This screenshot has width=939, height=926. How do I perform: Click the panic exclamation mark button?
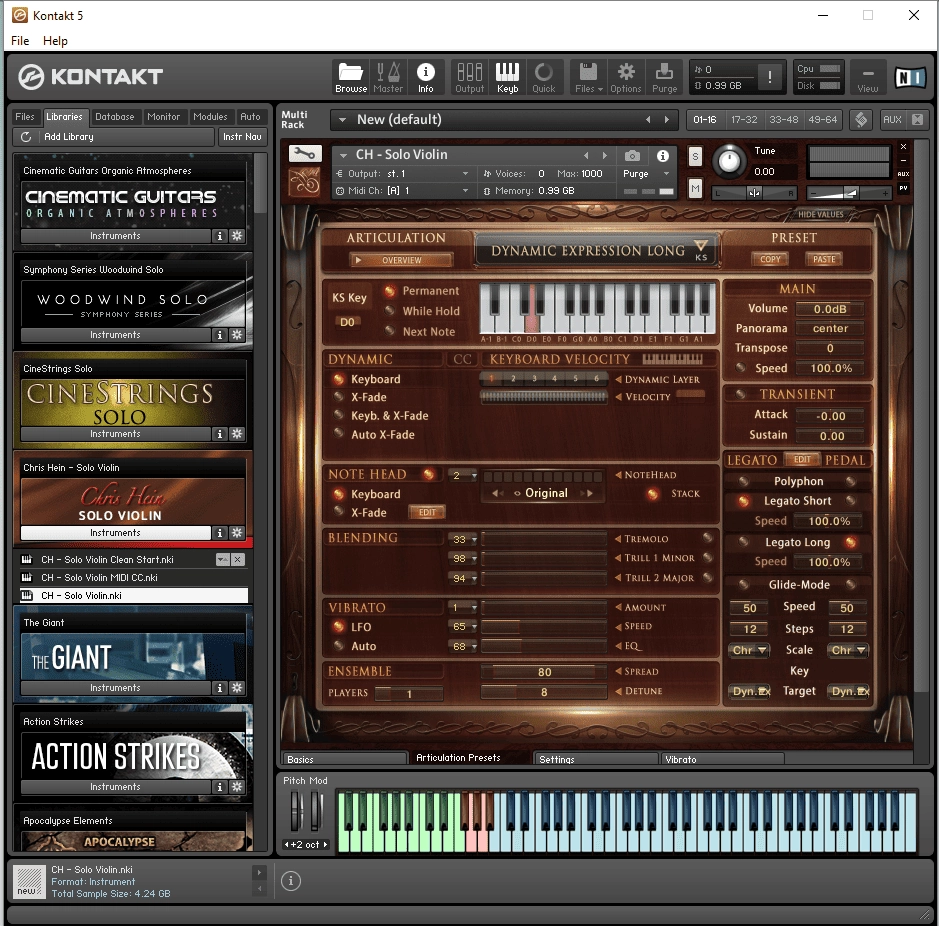tap(770, 77)
